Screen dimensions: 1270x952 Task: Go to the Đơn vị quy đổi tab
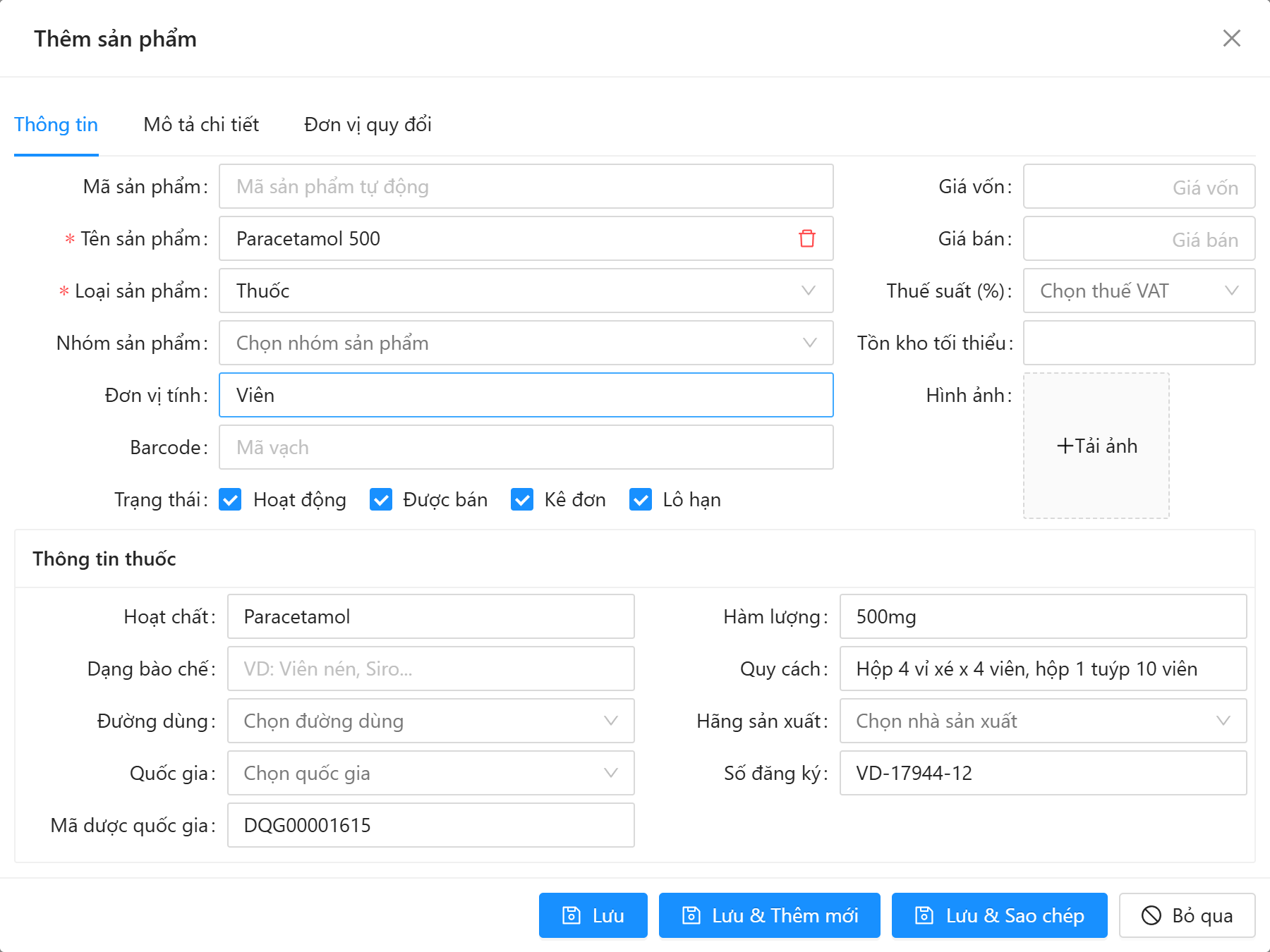[368, 124]
